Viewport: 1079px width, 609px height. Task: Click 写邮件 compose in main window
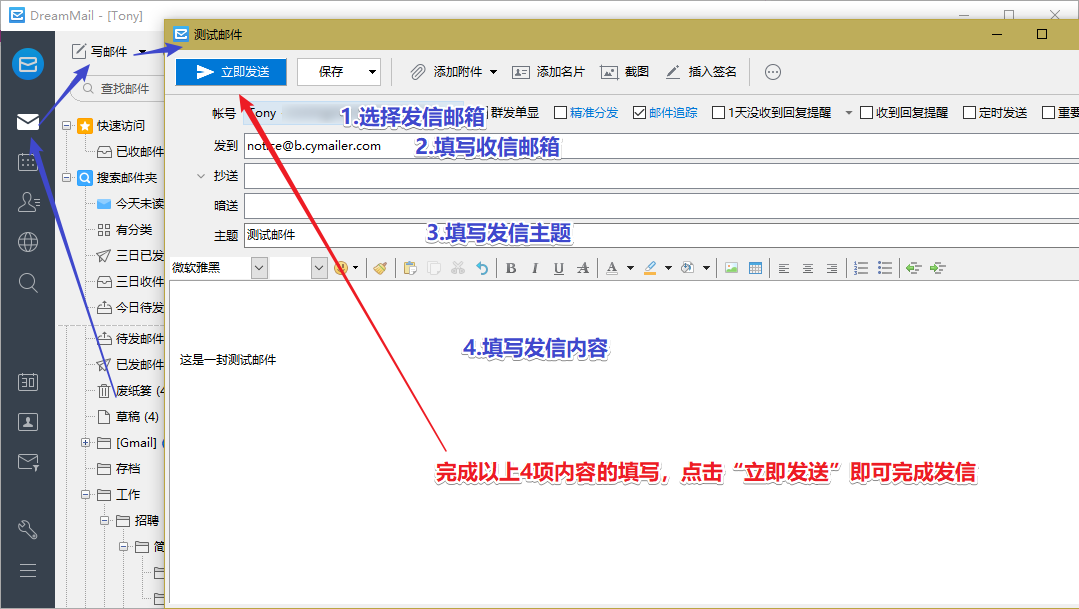click(100, 52)
